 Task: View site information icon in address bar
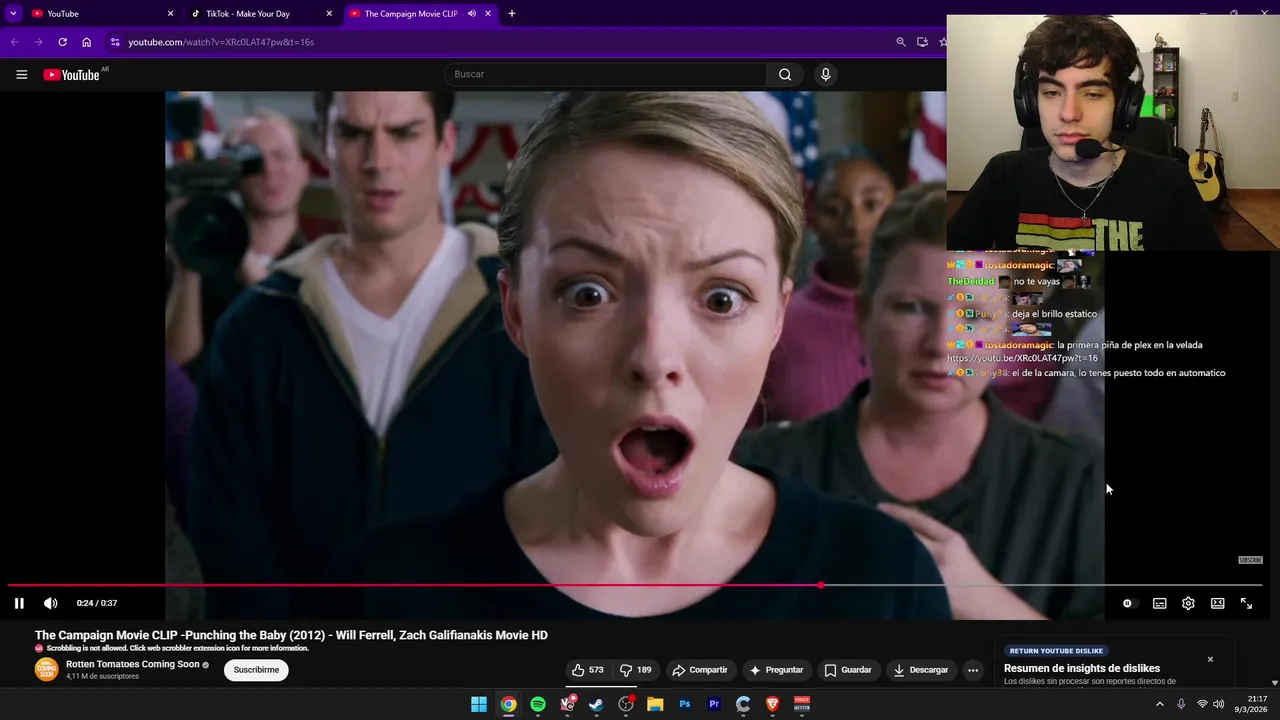coord(115,42)
